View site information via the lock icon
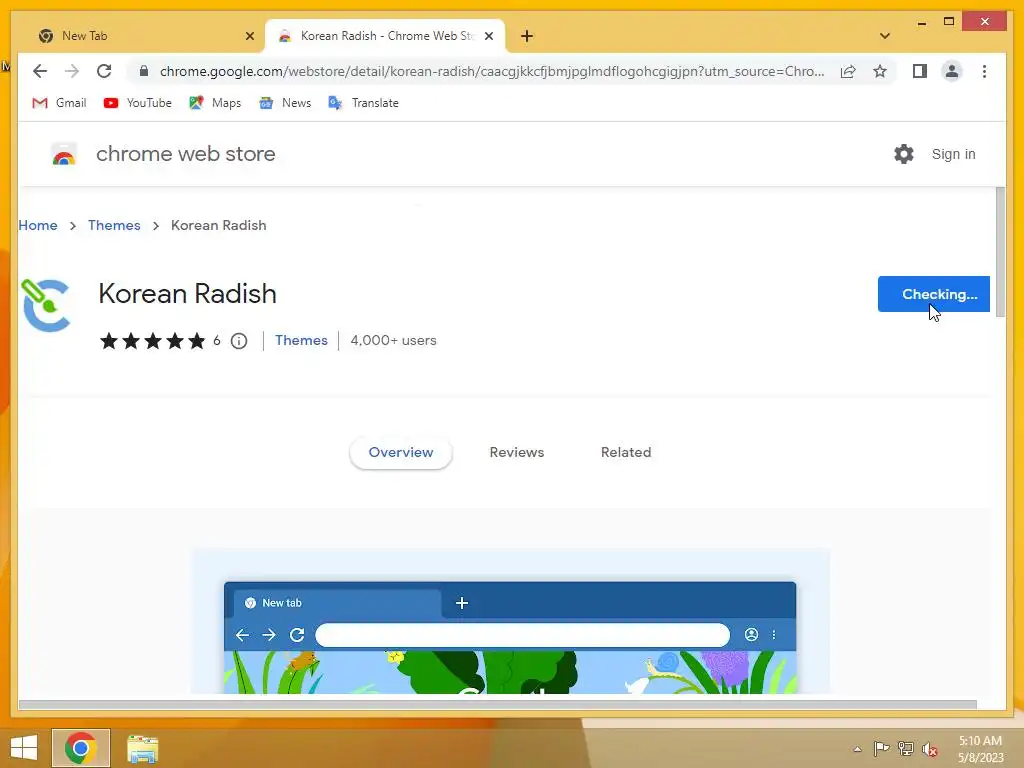Screen dimensions: 1024x768 coord(144,71)
